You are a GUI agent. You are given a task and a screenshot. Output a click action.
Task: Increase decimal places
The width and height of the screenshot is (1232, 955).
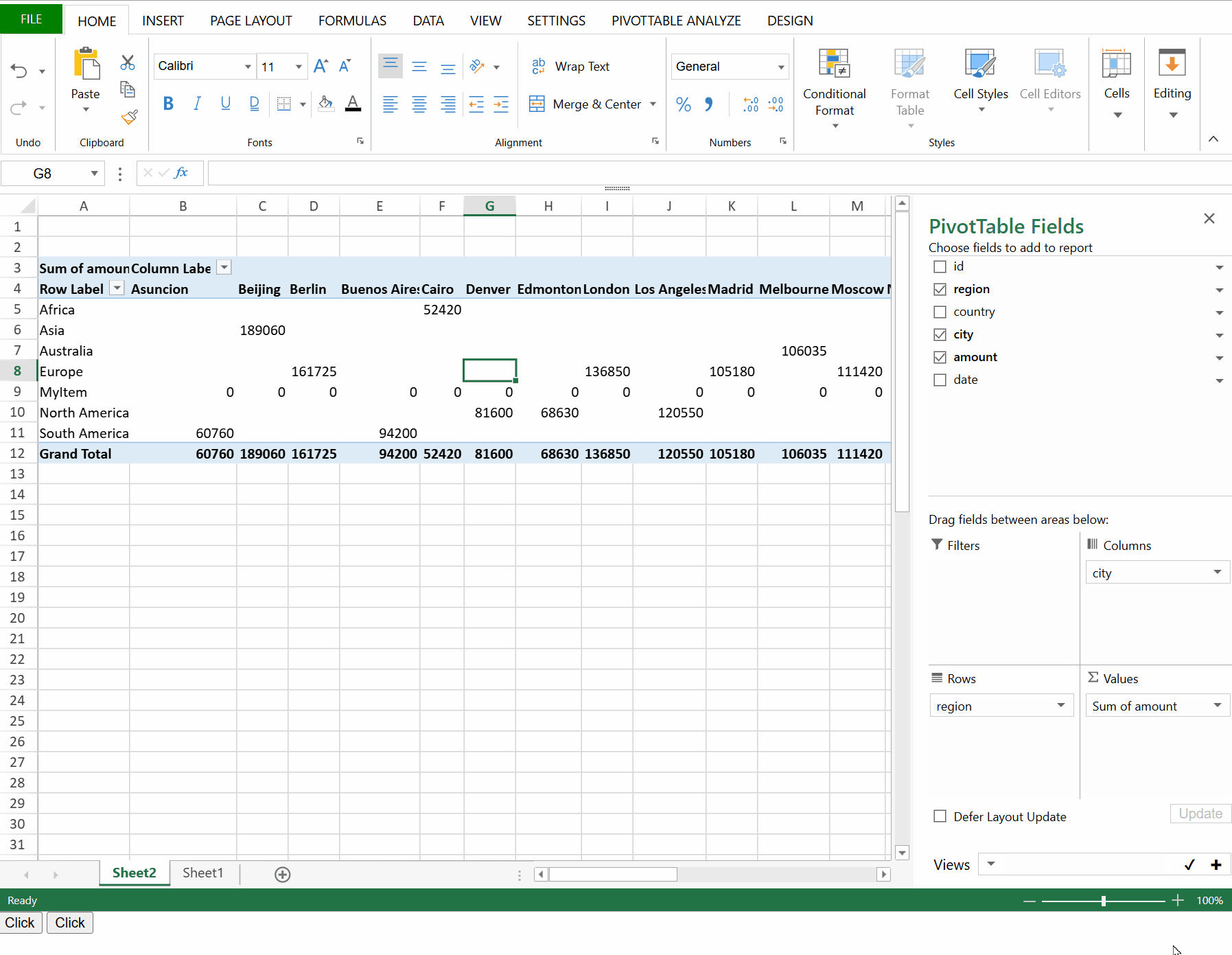pyautogui.click(x=751, y=104)
